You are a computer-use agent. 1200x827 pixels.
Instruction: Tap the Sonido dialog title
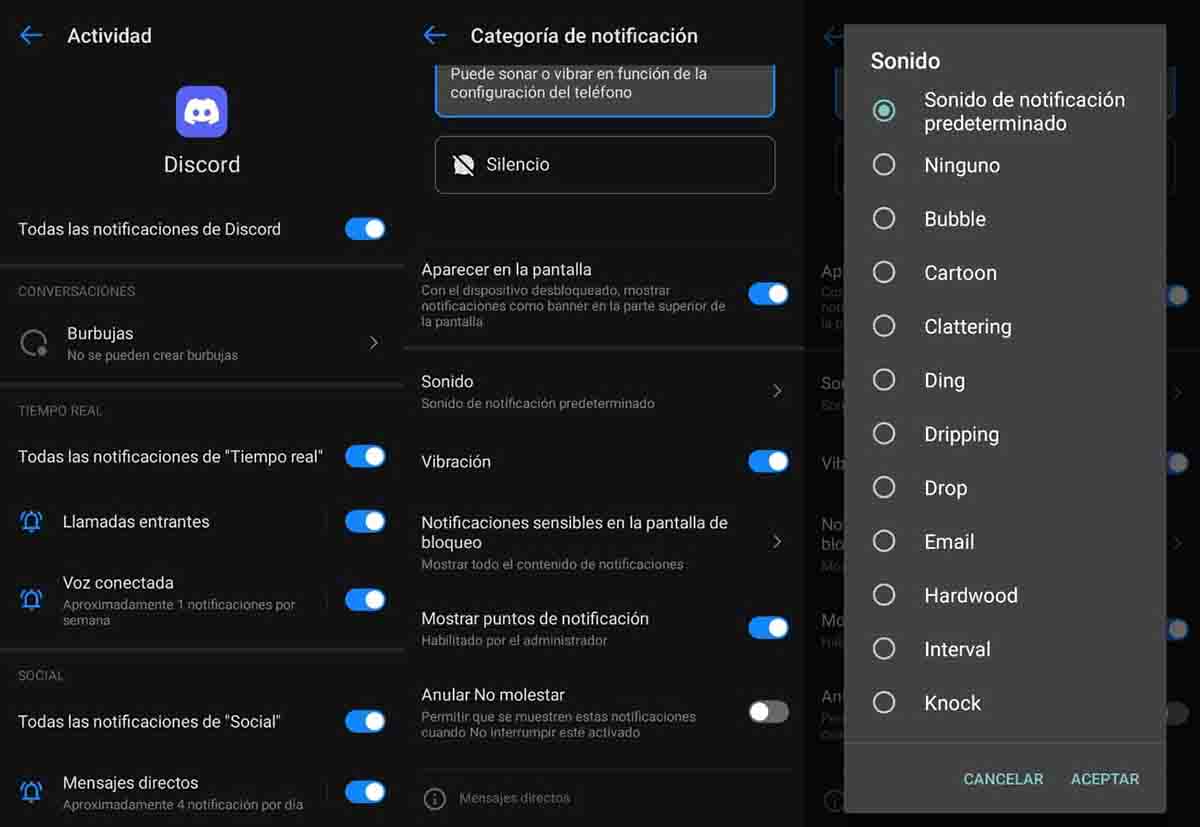[x=905, y=61]
